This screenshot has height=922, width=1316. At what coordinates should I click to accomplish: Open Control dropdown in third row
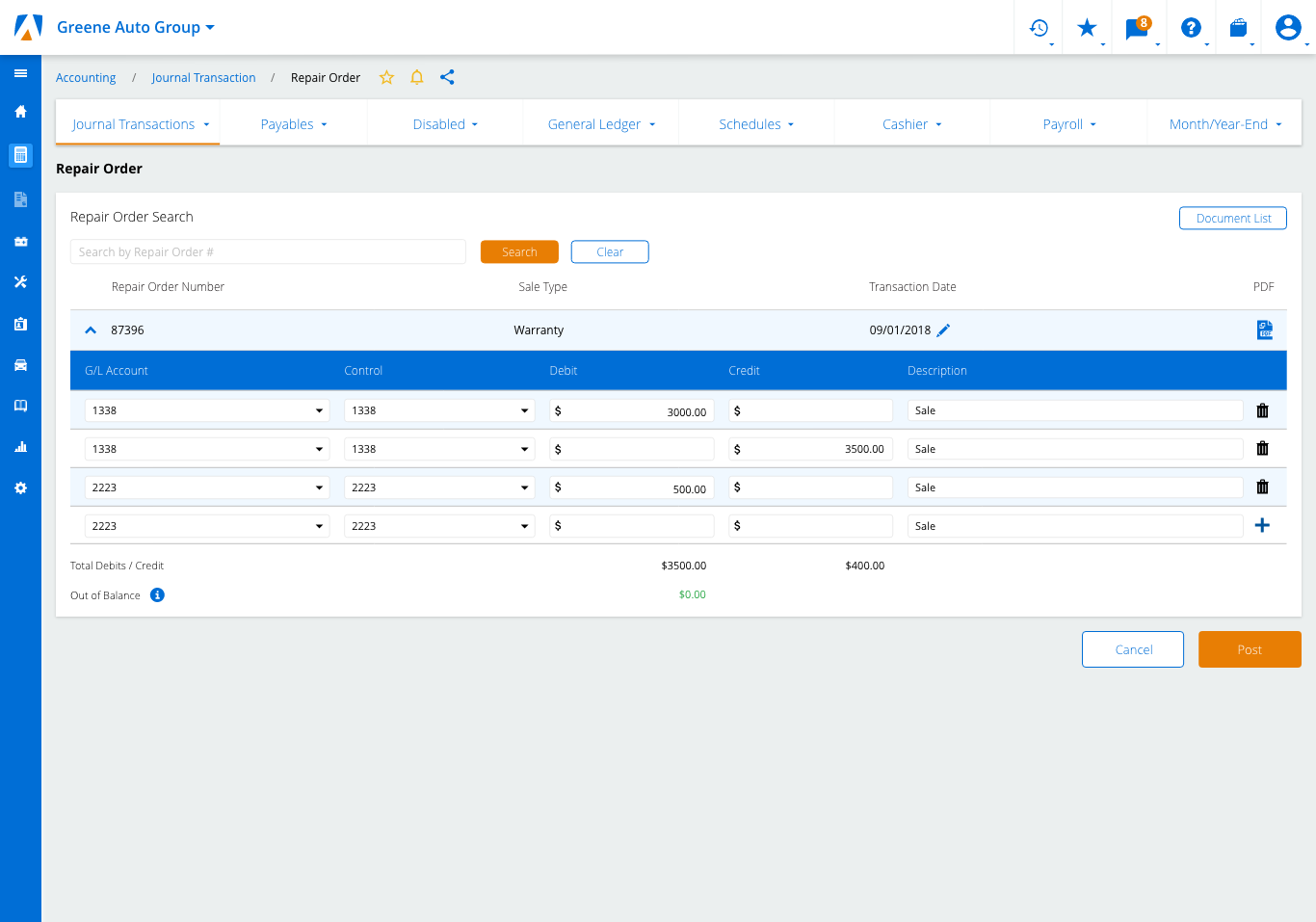[x=439, y=487]
